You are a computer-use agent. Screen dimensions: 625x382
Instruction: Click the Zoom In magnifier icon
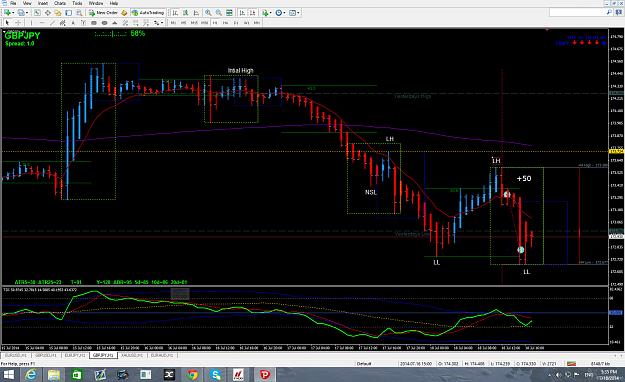click(x=208, y=13)
